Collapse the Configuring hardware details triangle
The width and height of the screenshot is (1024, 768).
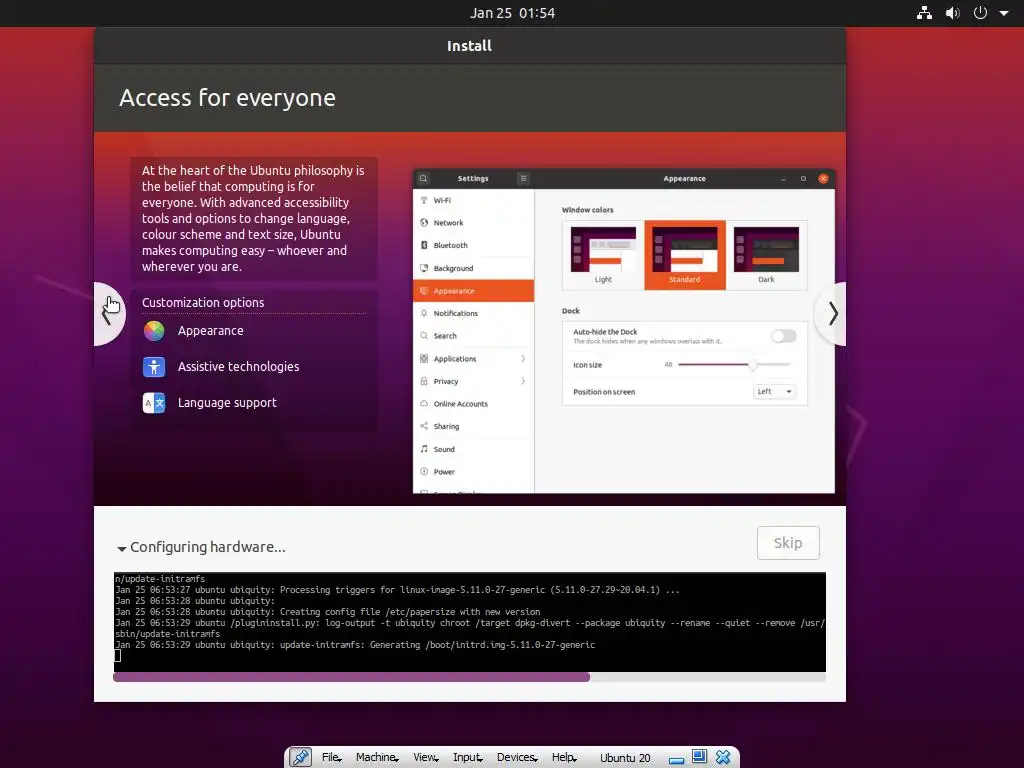(121, 549)
